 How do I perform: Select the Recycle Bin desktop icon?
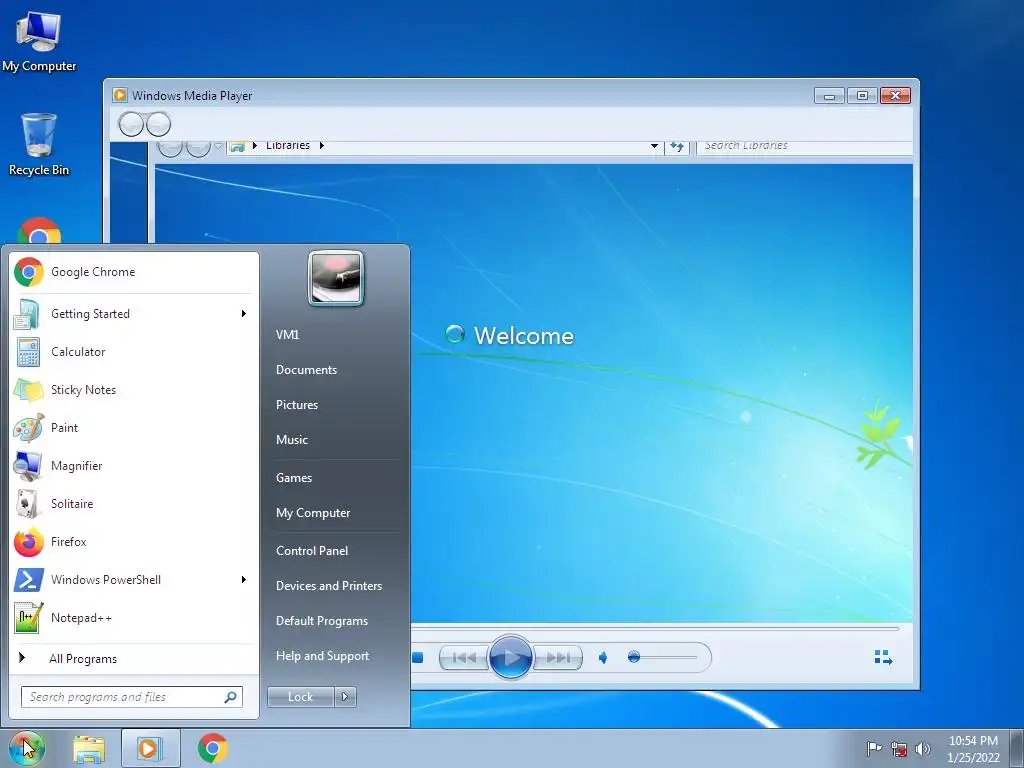click(x=39, y=144)
